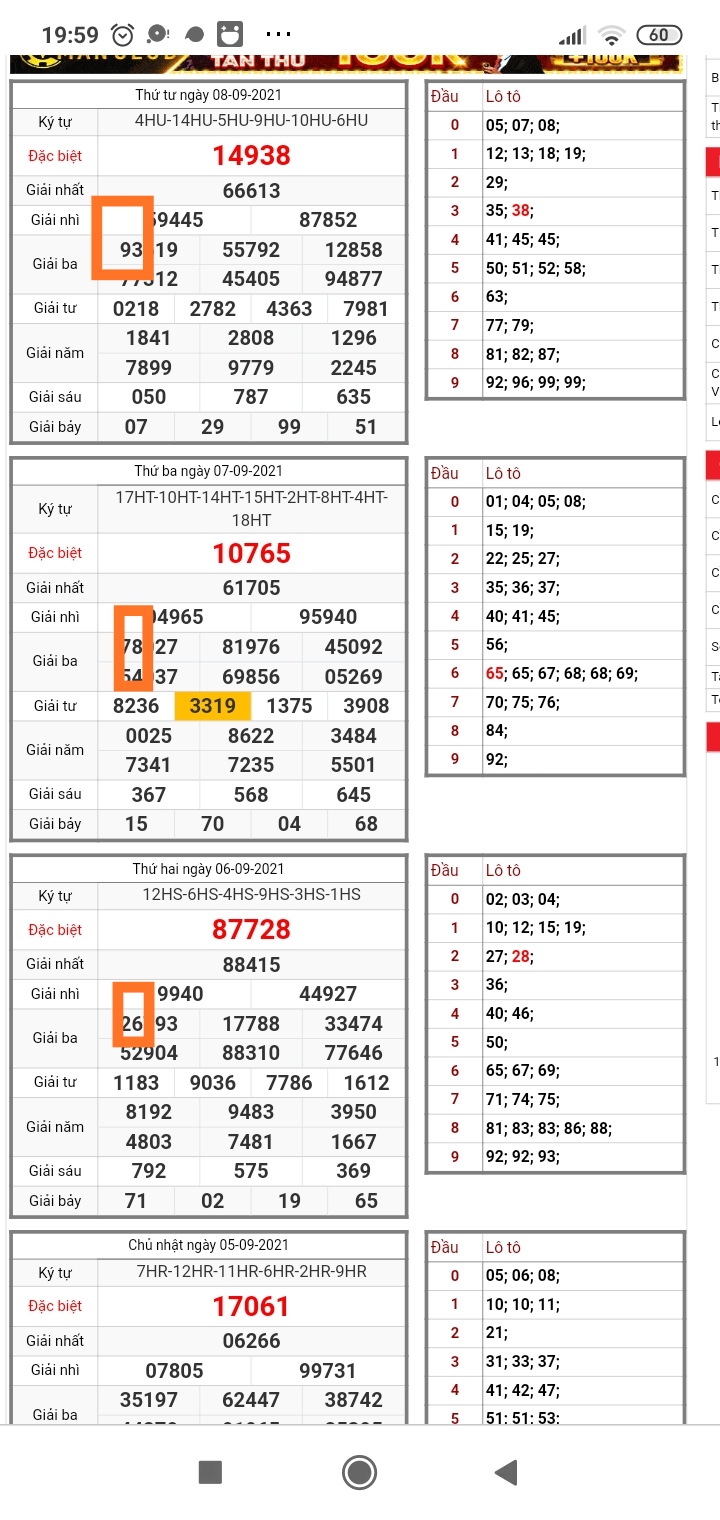Click second prize number 95940

328,617
